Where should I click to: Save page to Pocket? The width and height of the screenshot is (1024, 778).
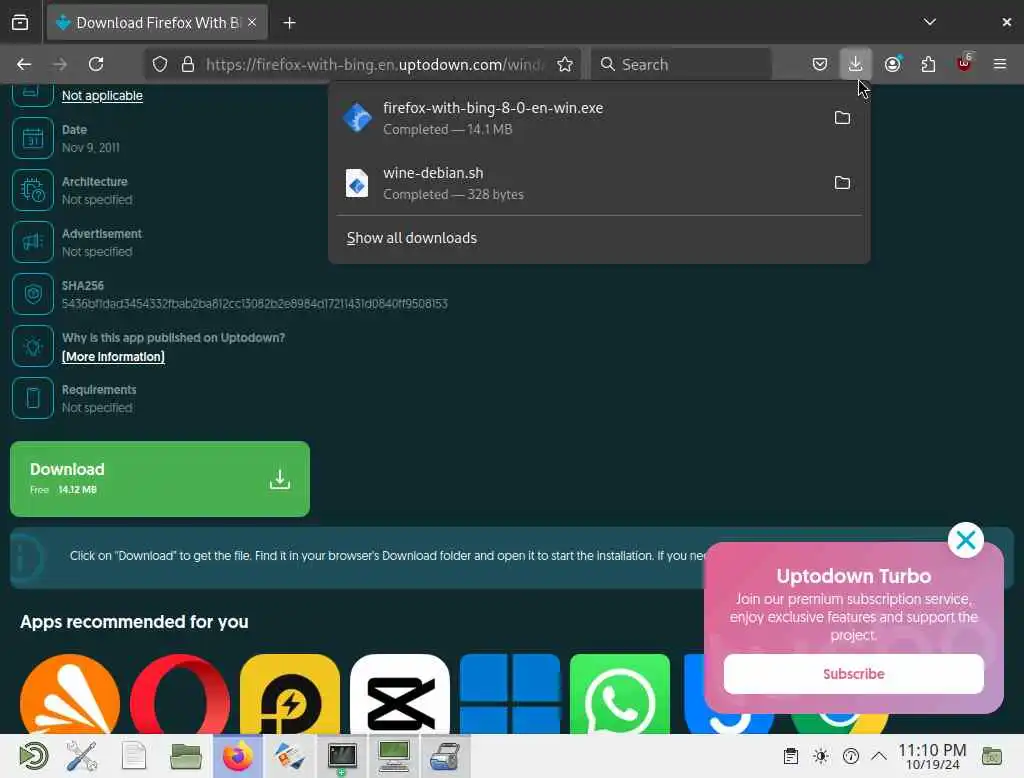820,64
